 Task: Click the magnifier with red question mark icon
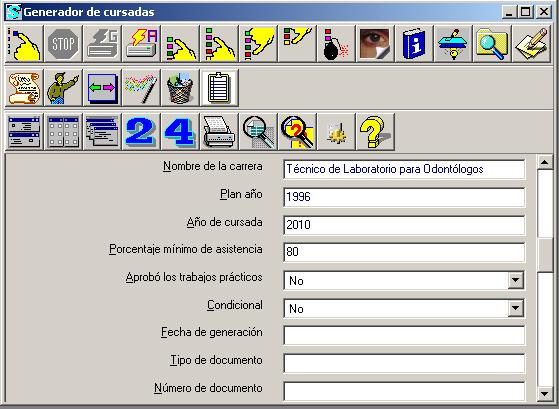point(297,132)
